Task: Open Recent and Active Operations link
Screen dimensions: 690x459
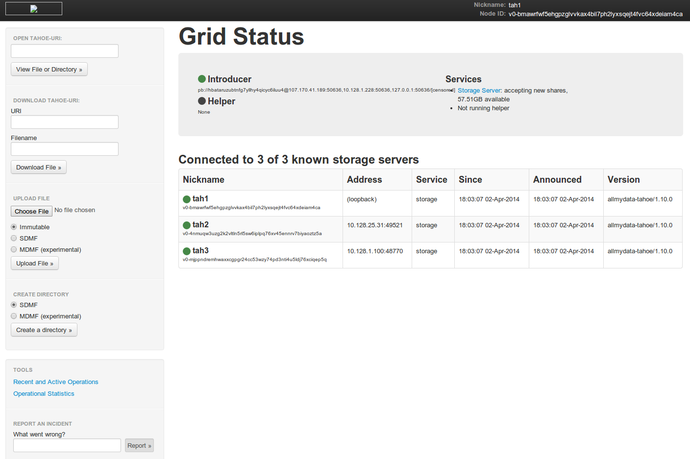Action: click(55, 382)
